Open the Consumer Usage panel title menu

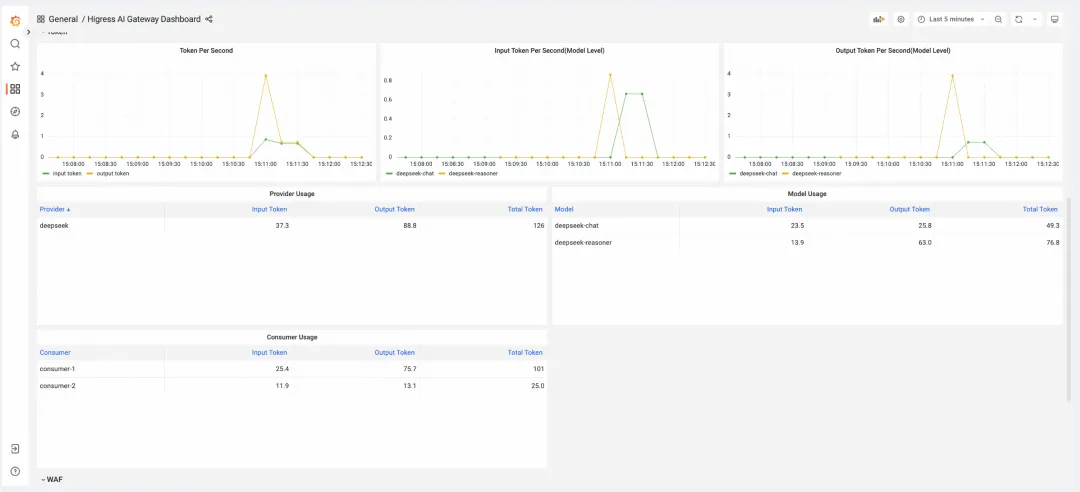292,337
